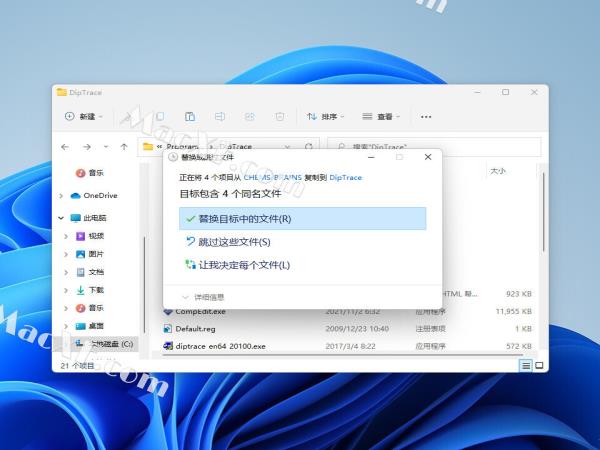Expand the Pictures tree node
This screenshot has width=600, height=450.
[66, 254]
